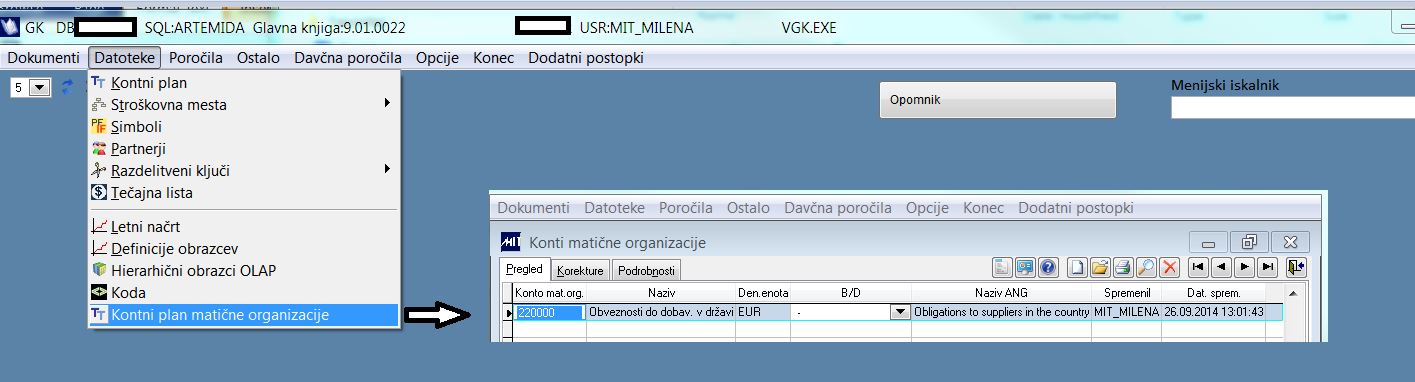Select the Koda menu entry
1415x382 pixels.
click(x=244, y=293)
